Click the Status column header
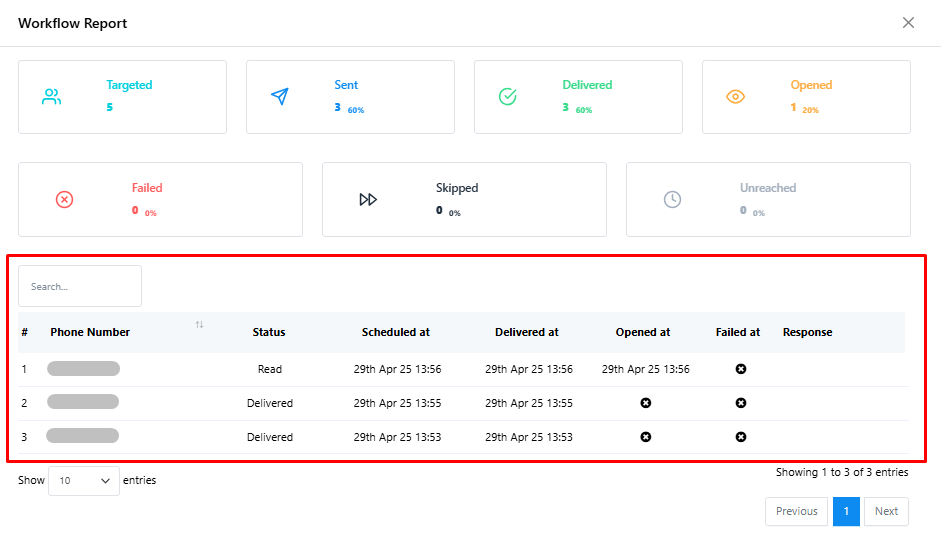The height and width of the screenshot is (550, 941). point(269,332)
